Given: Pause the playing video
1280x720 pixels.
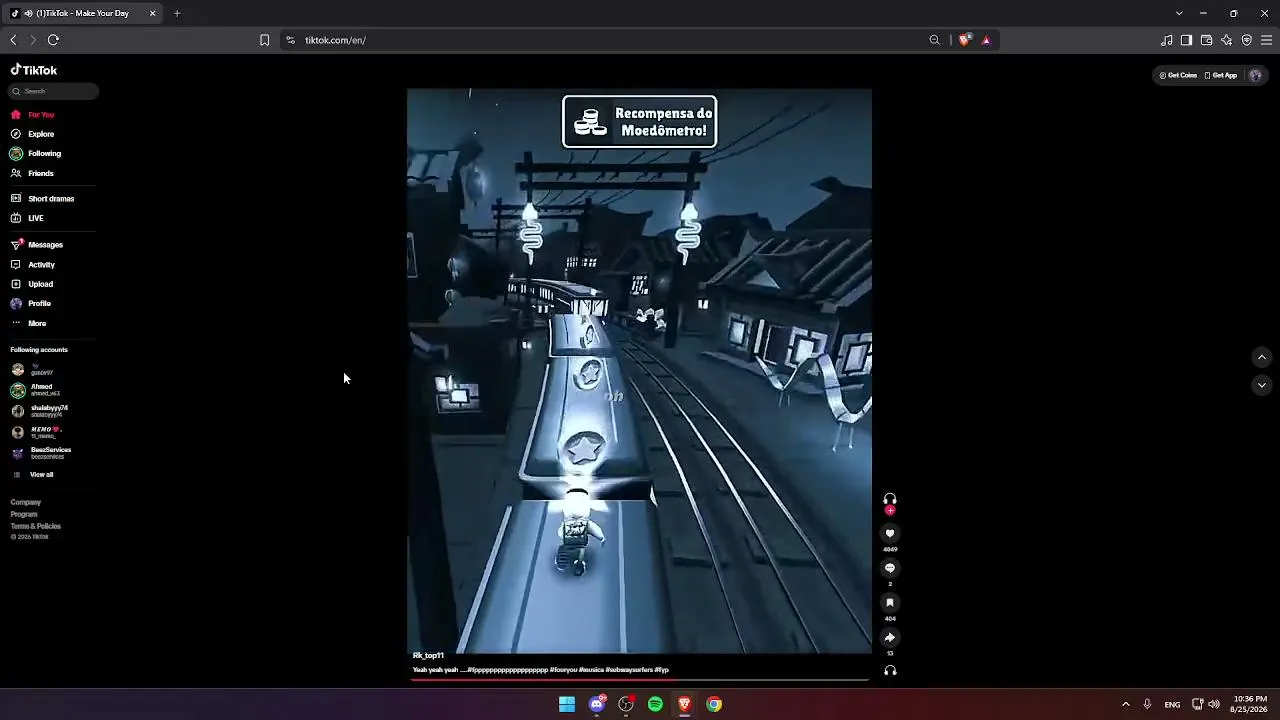Looking at the screenshot, I should (639, 371).
